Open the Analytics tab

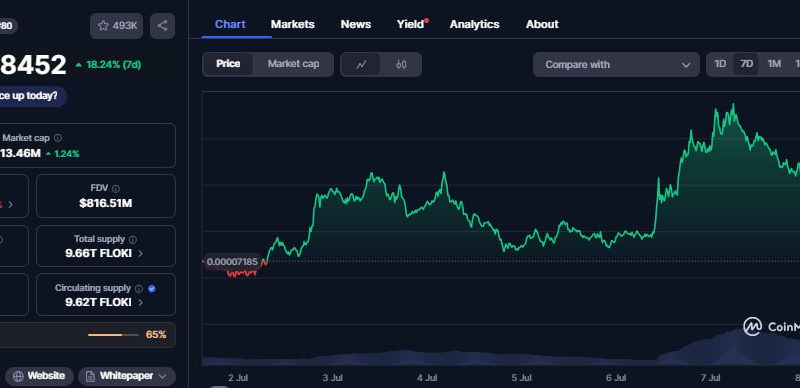click(x=474, y=24)
